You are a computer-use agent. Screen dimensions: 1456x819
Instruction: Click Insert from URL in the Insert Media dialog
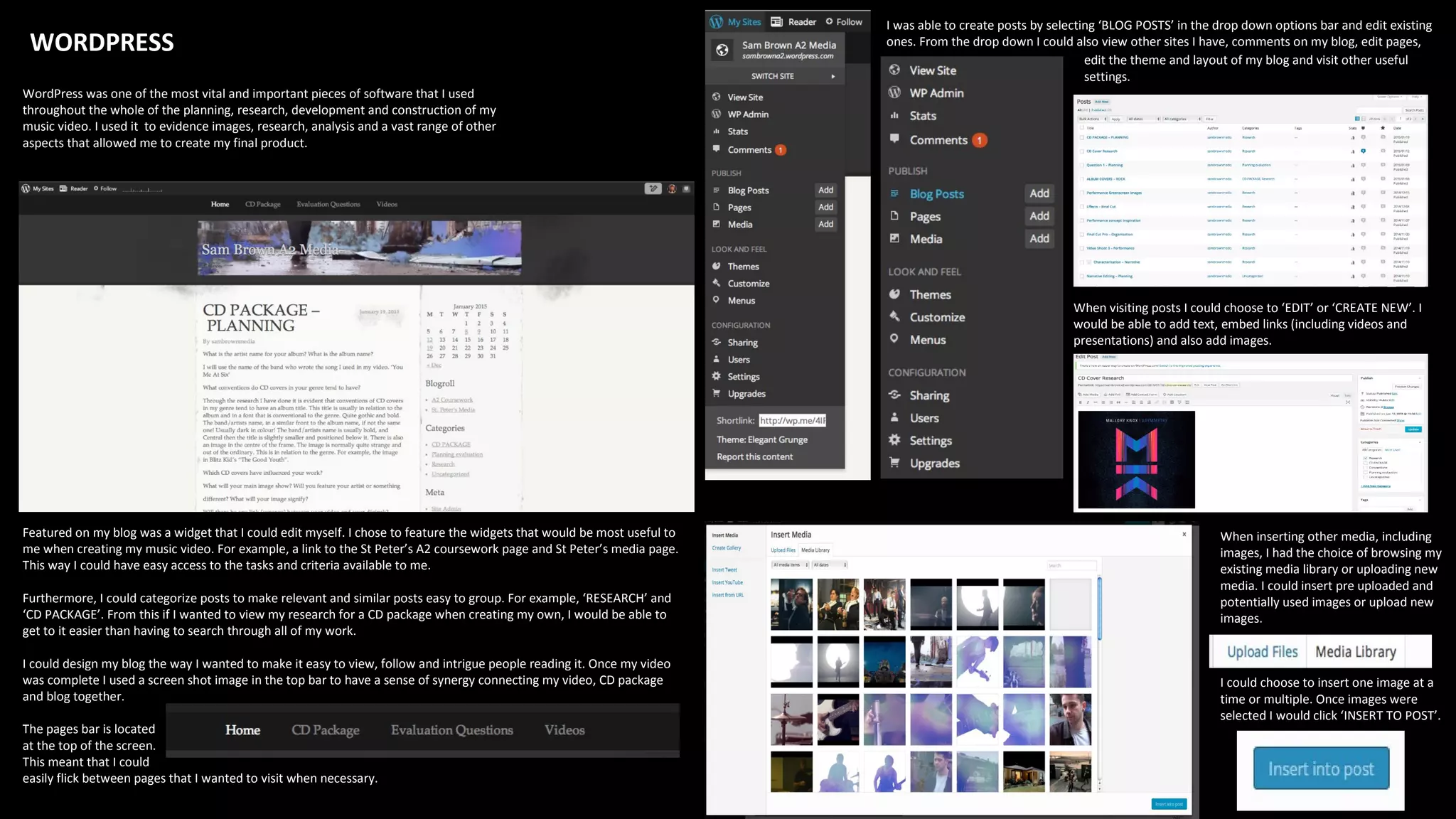[727, 595]
